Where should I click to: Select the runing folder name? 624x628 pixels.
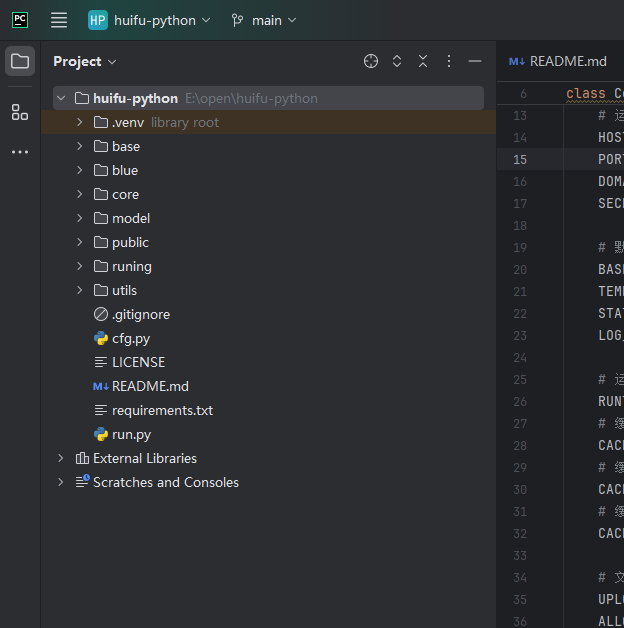[x=132, y=267]
